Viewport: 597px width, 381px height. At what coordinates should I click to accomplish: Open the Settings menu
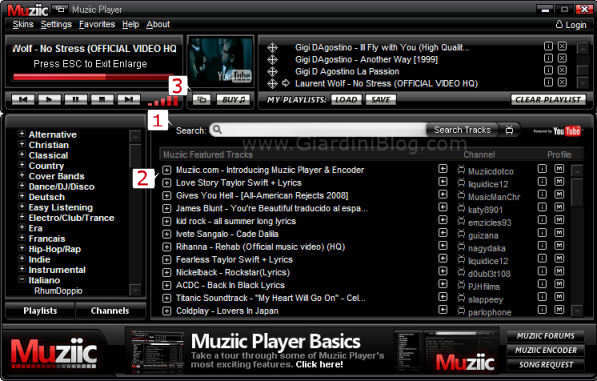pyautogui.click(x=56, y=24)
